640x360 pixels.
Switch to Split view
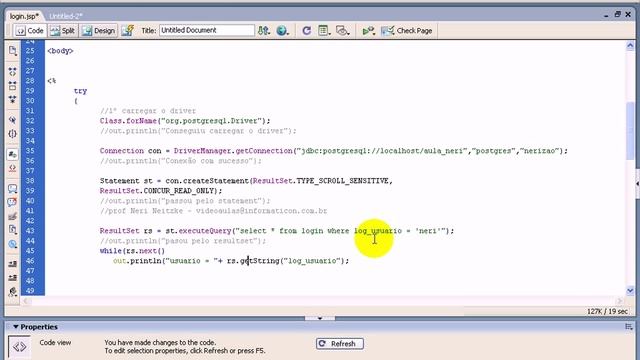click(62, 31)
